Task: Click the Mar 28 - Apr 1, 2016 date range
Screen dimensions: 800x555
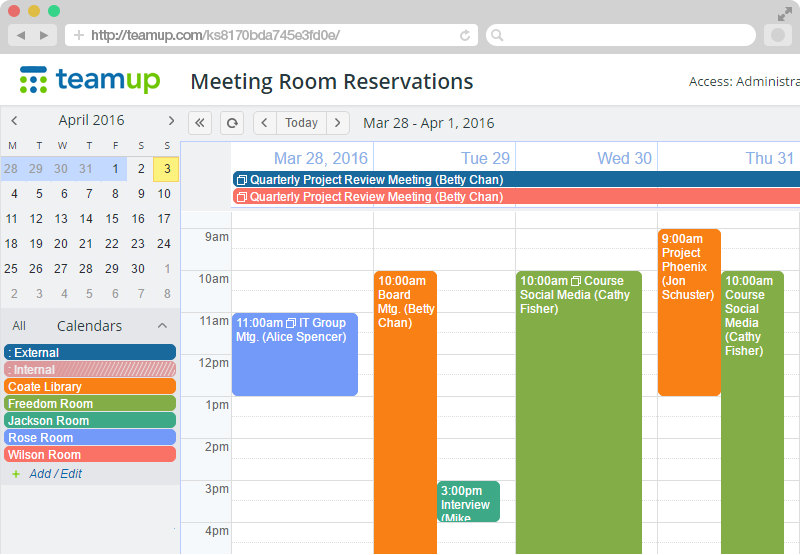Action: 429,123
